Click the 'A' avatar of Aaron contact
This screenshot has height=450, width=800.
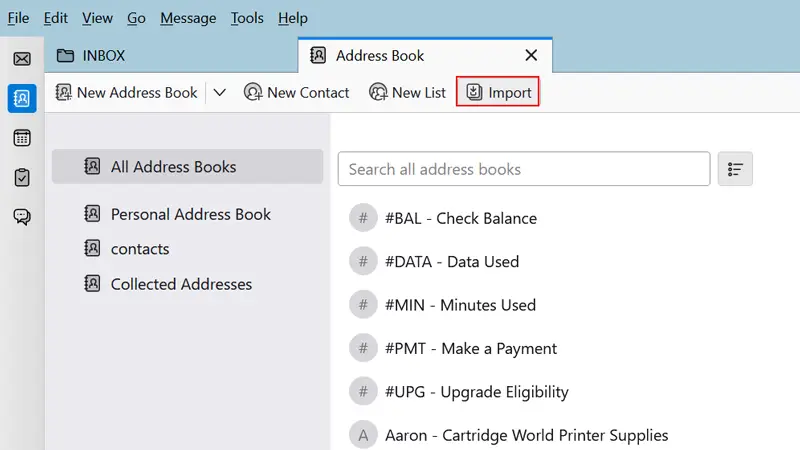363,435
